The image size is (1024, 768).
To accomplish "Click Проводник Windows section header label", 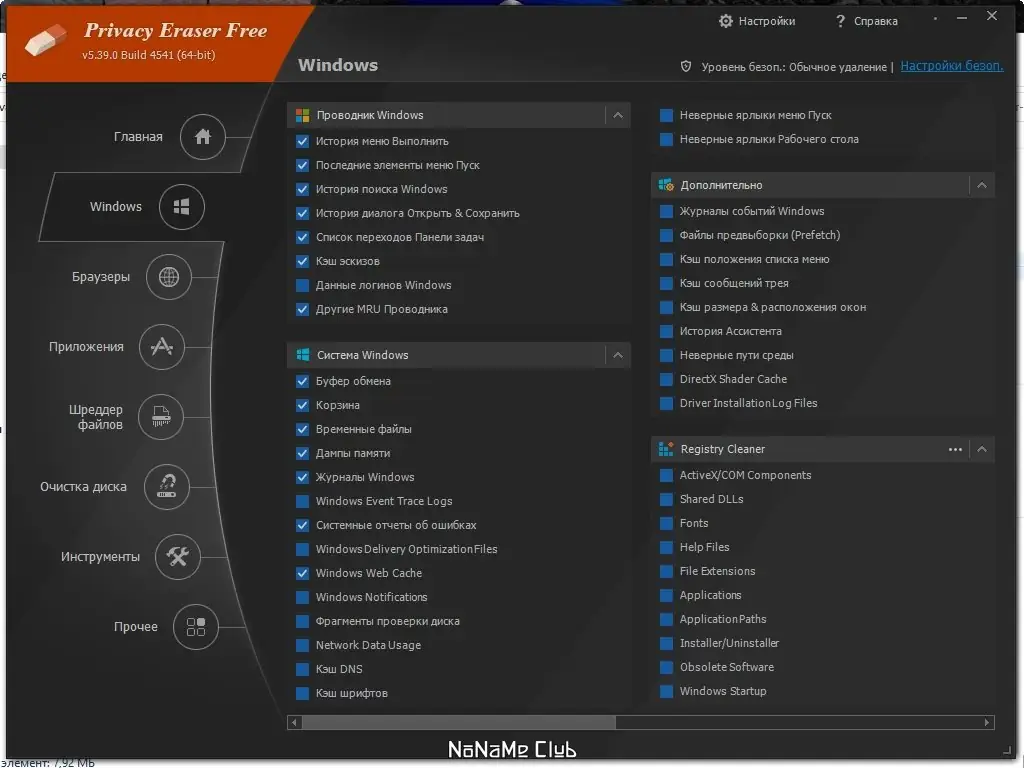I will click(x=370, y=116).
